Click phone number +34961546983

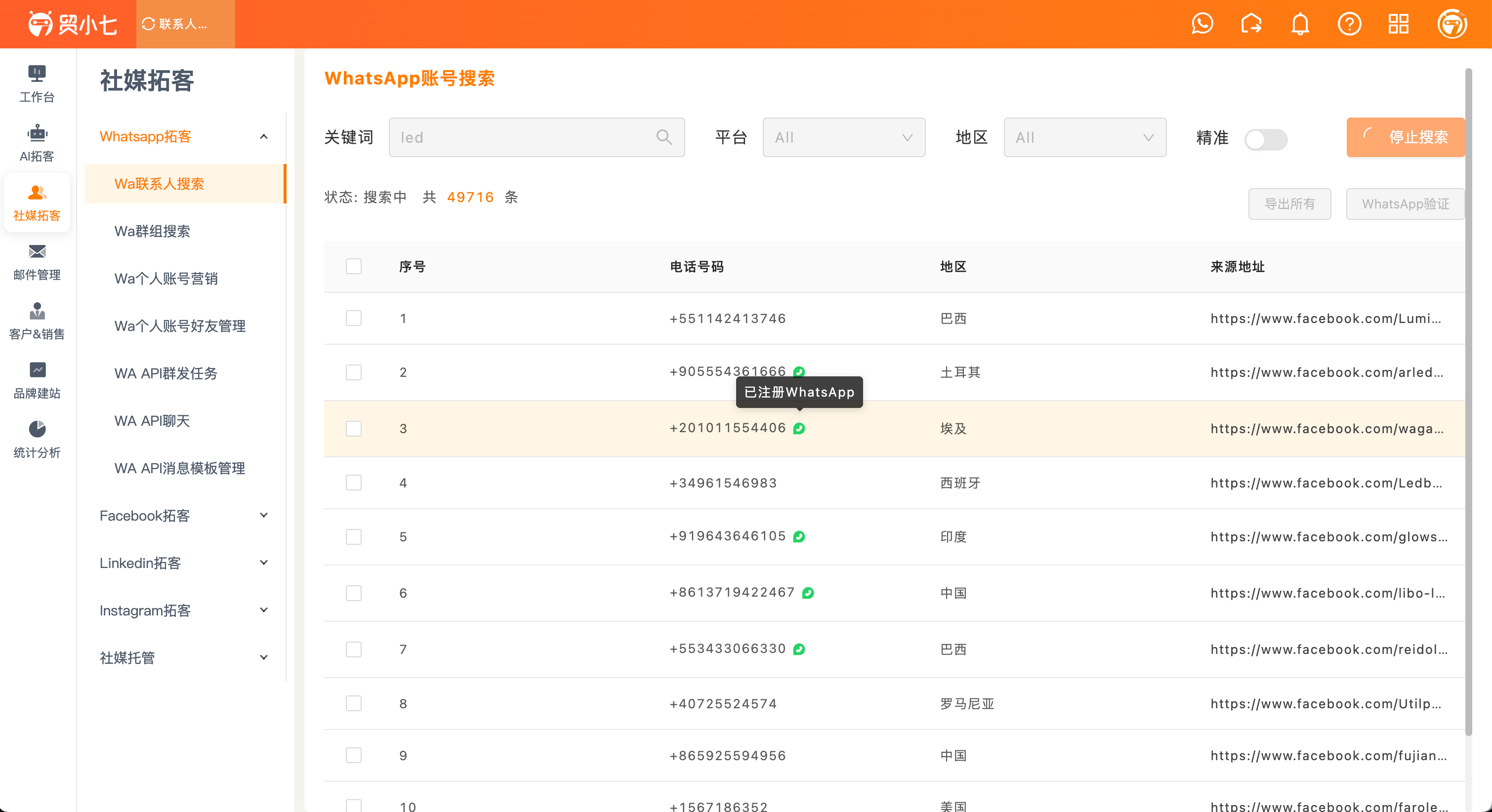(x=723, y=483)
